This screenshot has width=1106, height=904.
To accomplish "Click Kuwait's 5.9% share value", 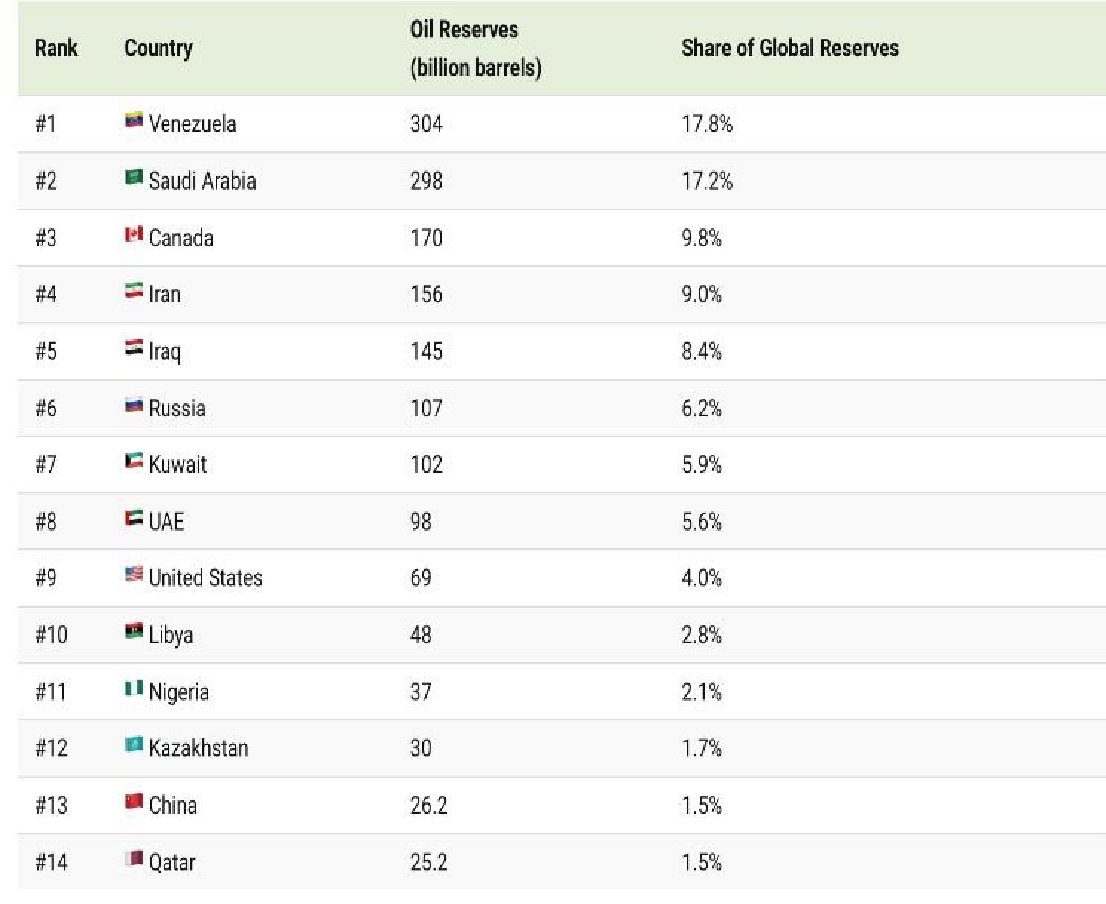I will [x=702, y=465].
